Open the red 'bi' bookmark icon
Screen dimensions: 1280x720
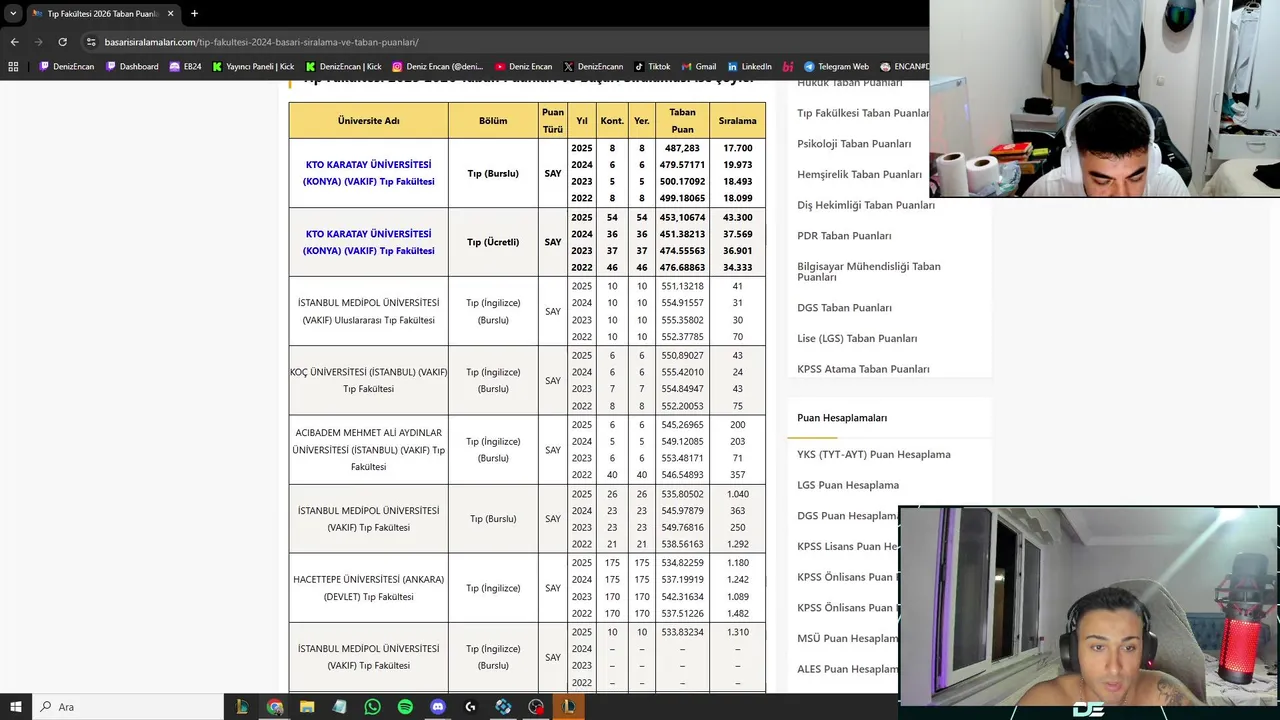788,66
